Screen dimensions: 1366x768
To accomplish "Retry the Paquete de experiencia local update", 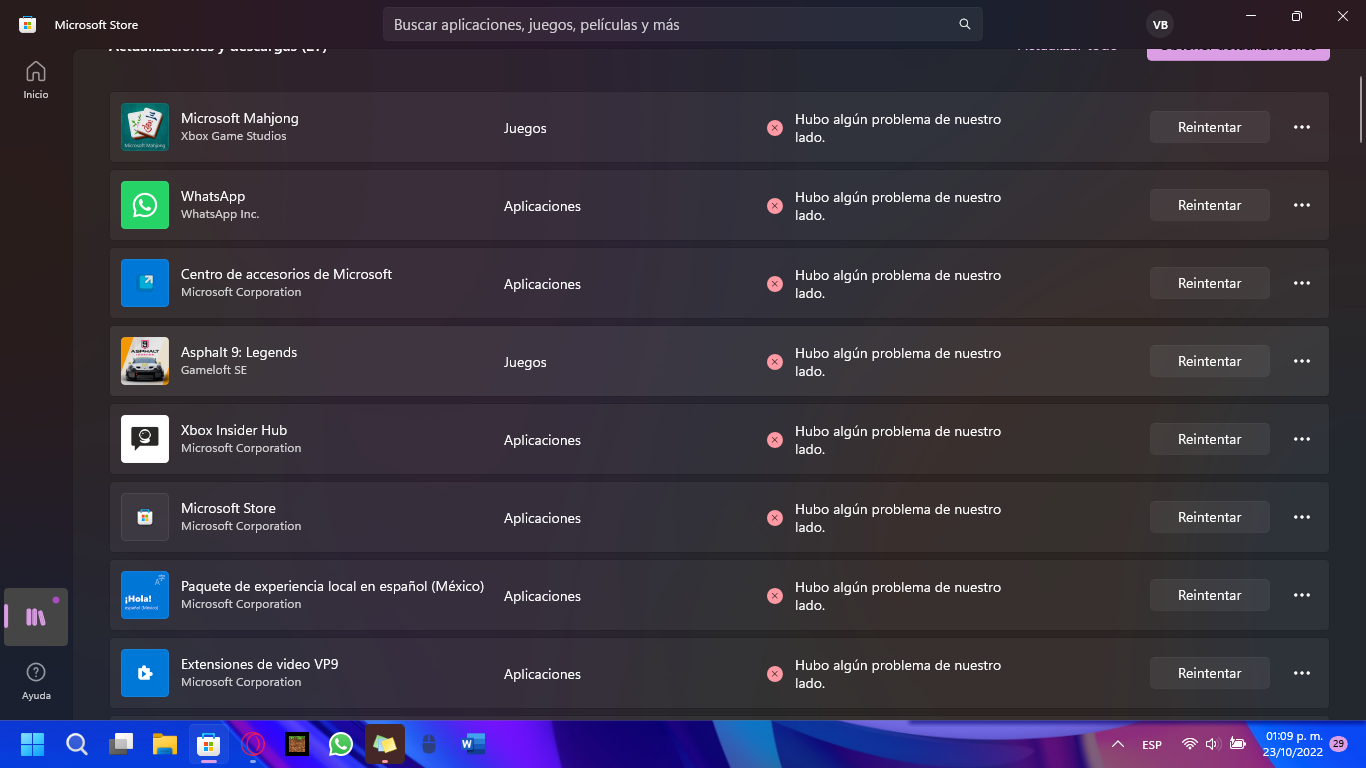I will pos(1210,595).
